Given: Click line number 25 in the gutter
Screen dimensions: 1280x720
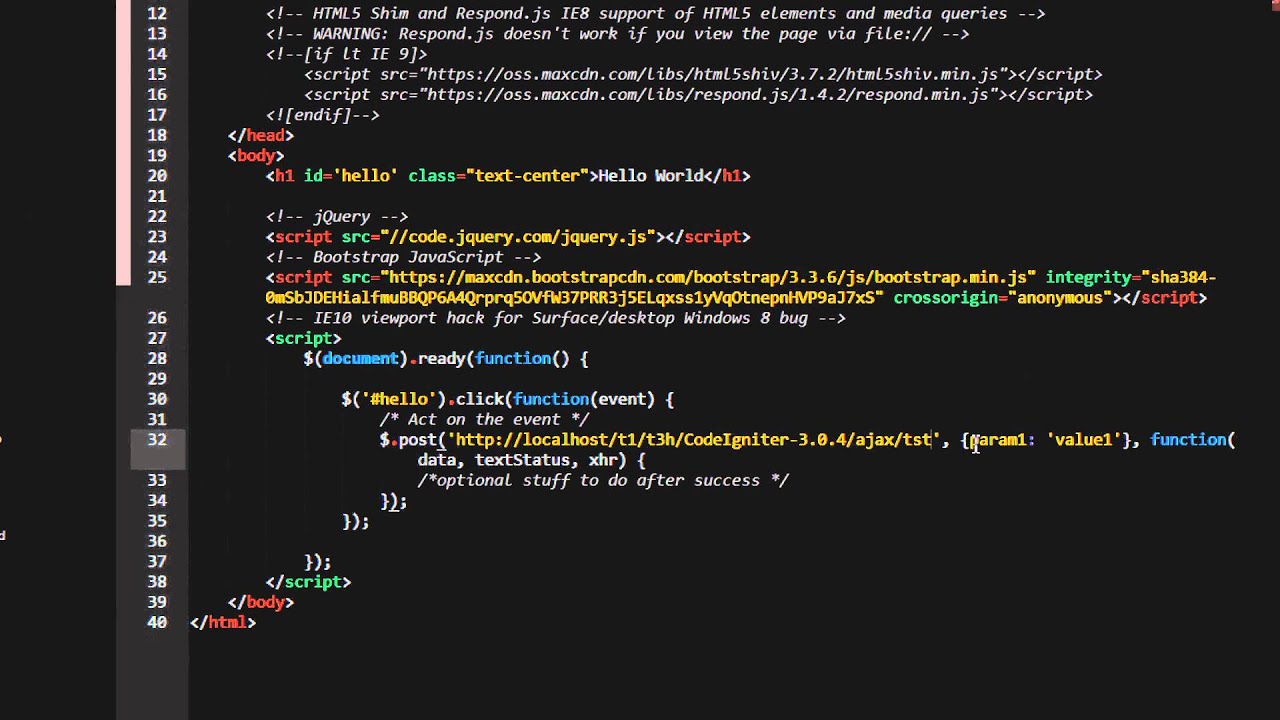Looking at the screenshot, I should [157, 277].
